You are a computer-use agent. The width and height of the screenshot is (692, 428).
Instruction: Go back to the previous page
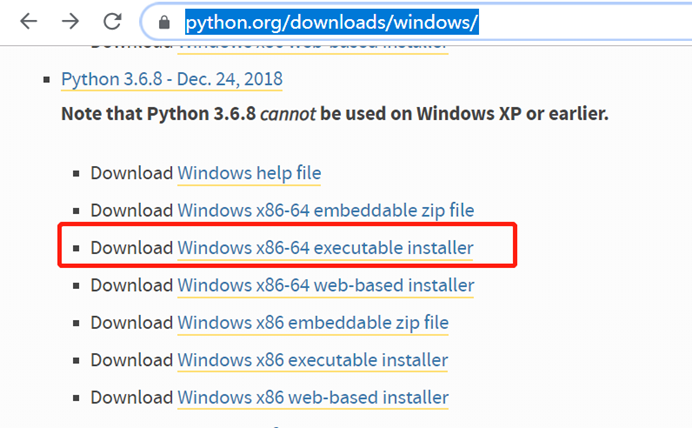click(29, 21)
